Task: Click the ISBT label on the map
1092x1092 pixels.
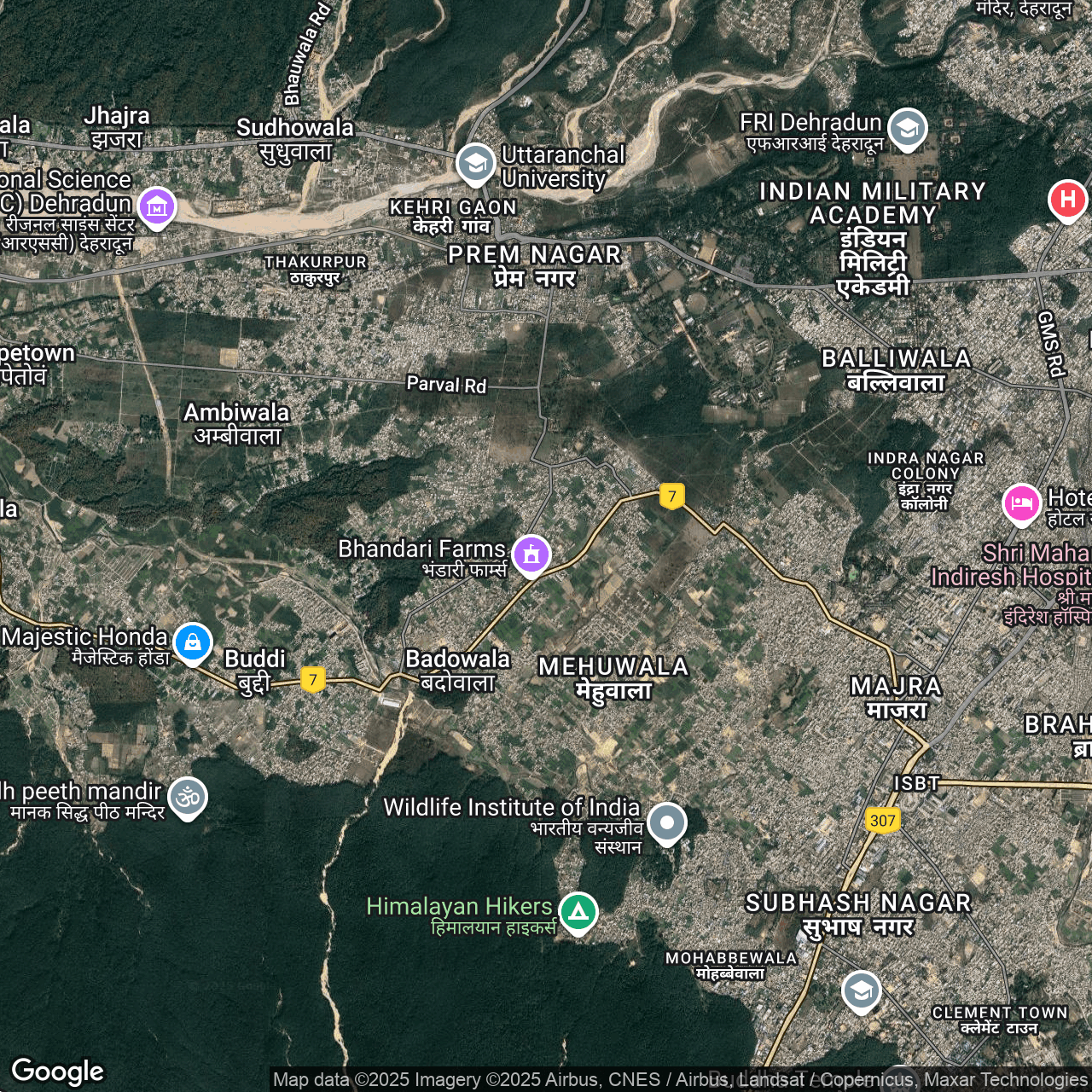Action: pyautogui.click(x=916, y=783)
